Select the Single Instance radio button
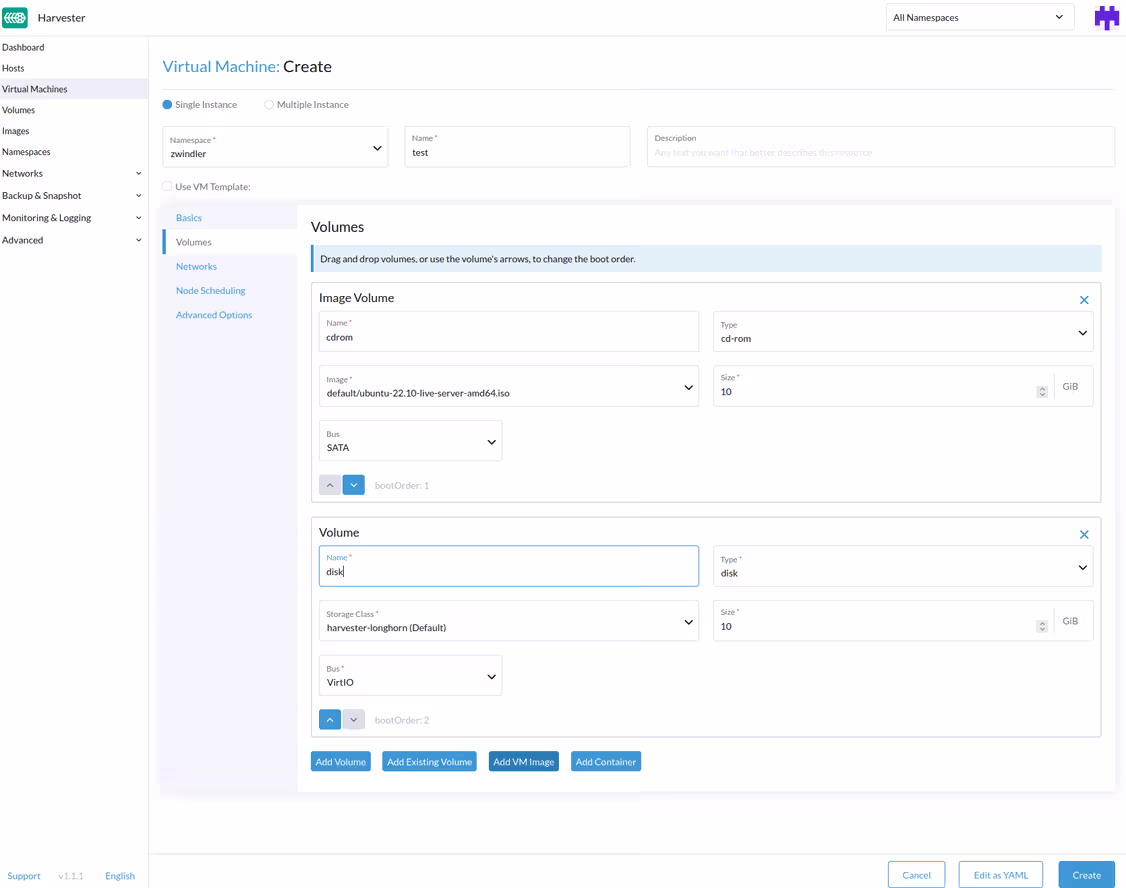 pos(168,105)
